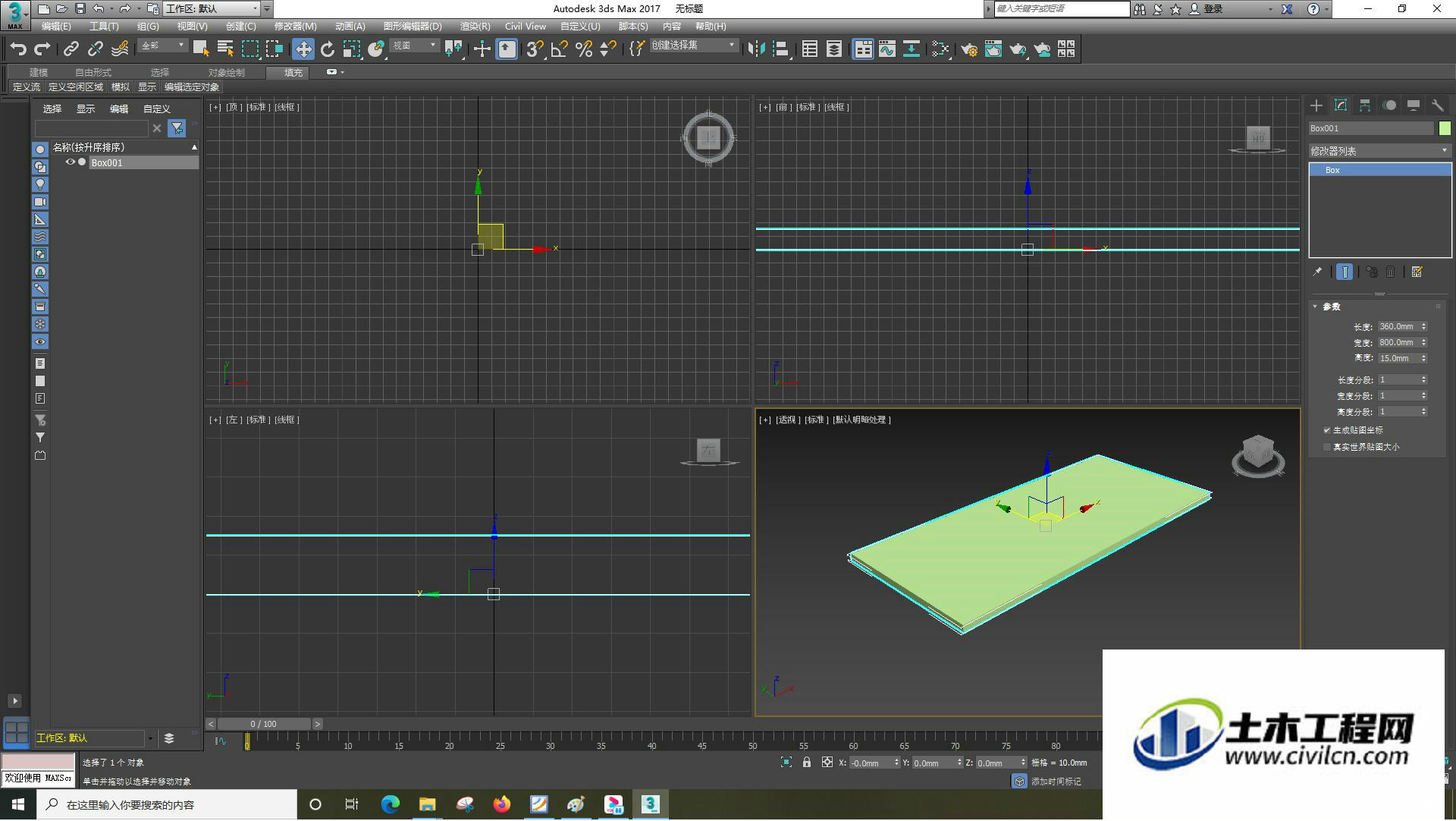Activate the Unlink Selection tool
This screenshot has height=821, width=1456.
pyautogui.click(x=95, y=49)
